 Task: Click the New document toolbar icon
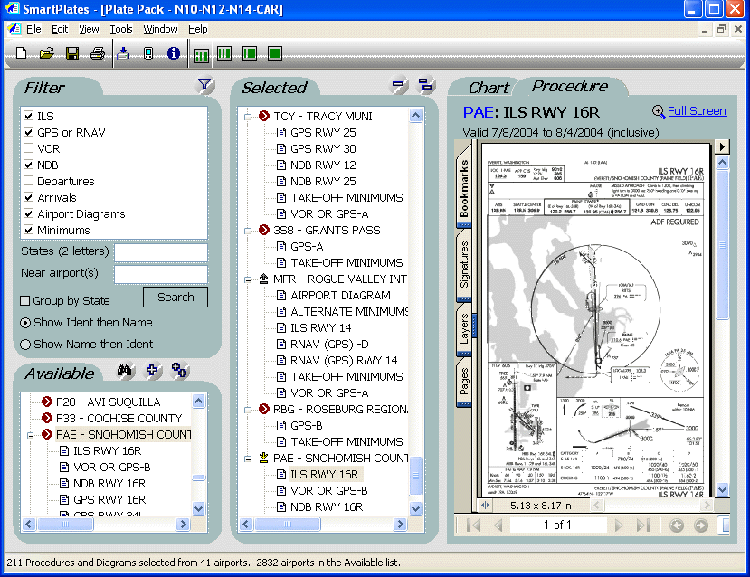coord(21,53)
